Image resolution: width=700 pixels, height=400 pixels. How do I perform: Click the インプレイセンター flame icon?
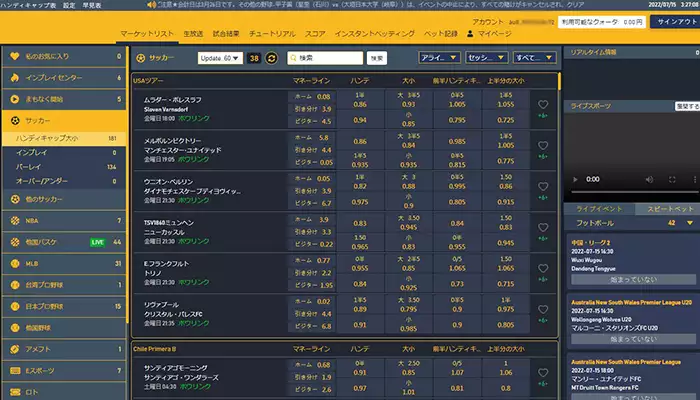pyautogui.click(x=13, y=78)
